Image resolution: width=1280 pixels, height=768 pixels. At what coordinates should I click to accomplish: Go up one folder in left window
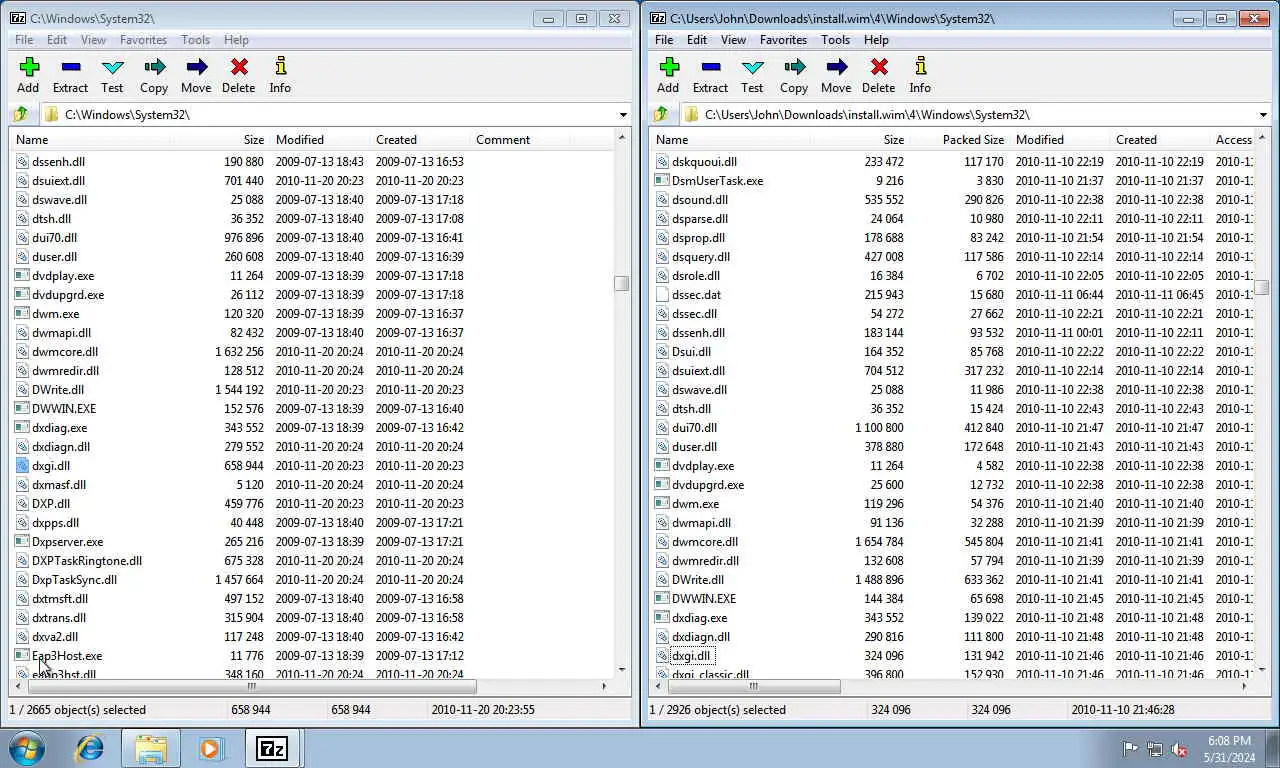point(20,114)
